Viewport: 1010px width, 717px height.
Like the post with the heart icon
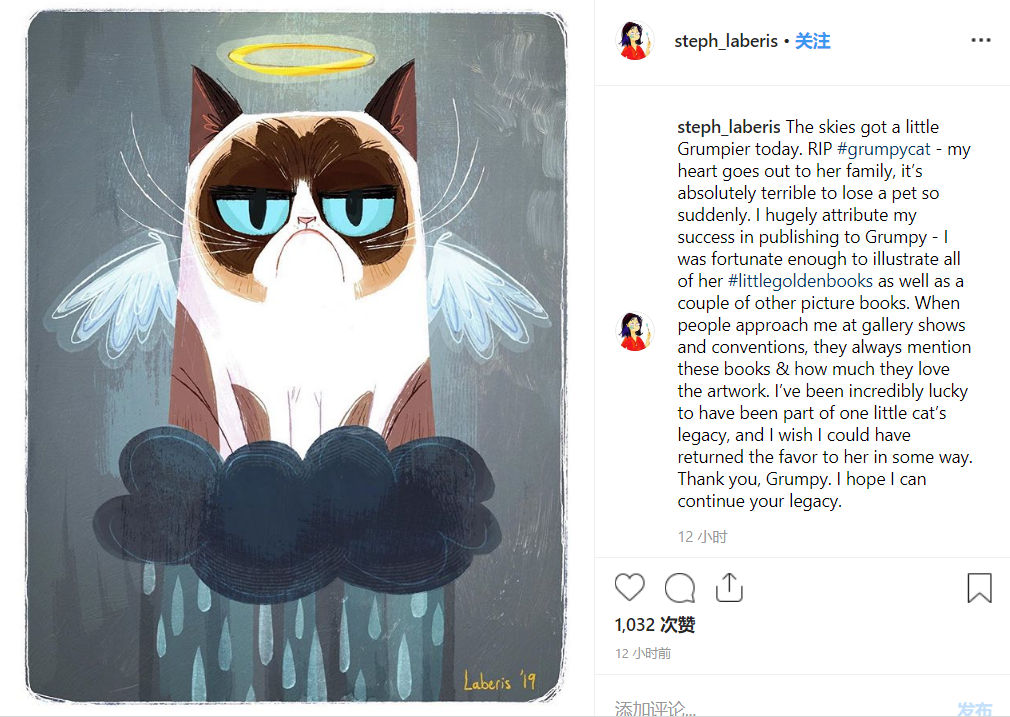tap(629, 587)
